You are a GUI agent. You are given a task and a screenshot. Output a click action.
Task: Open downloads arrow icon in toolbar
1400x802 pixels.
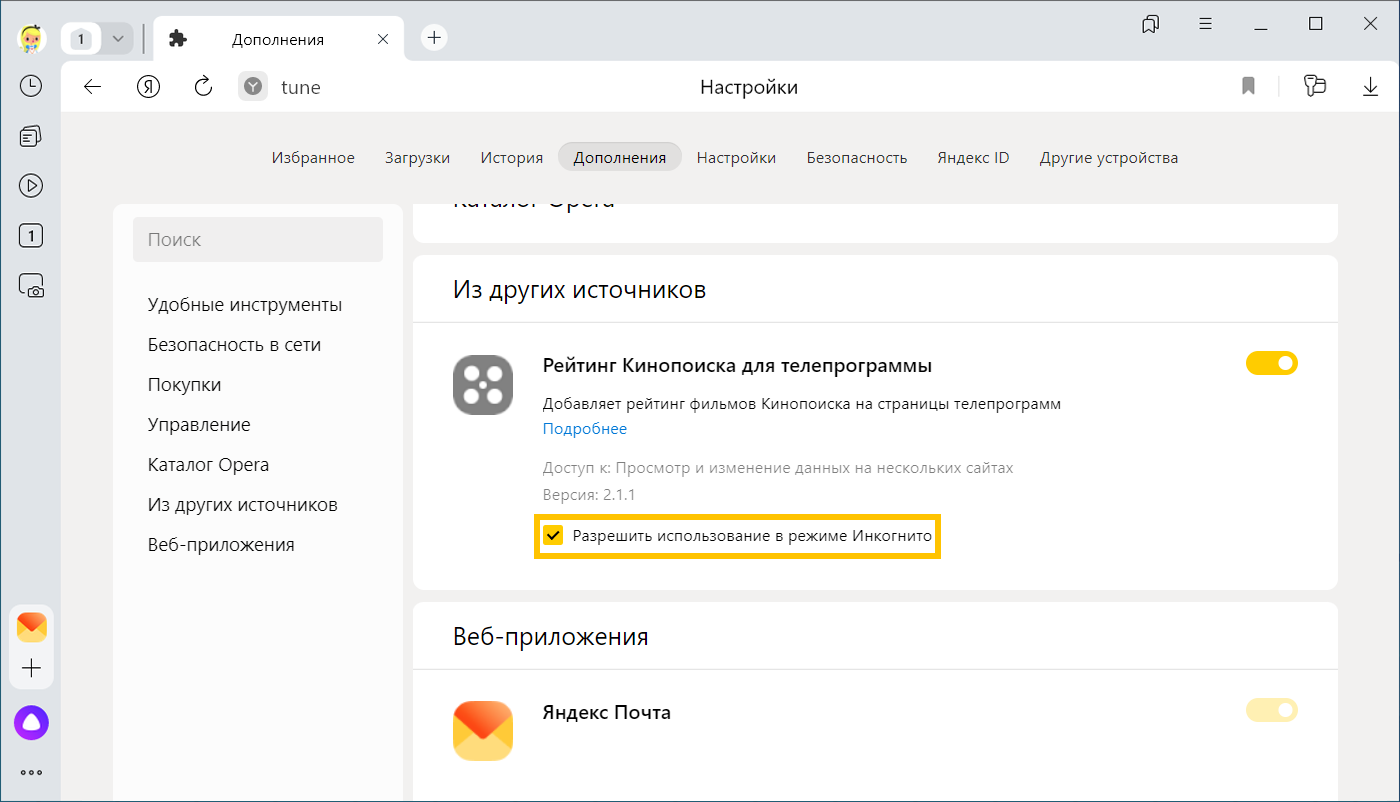[1370, 87]
